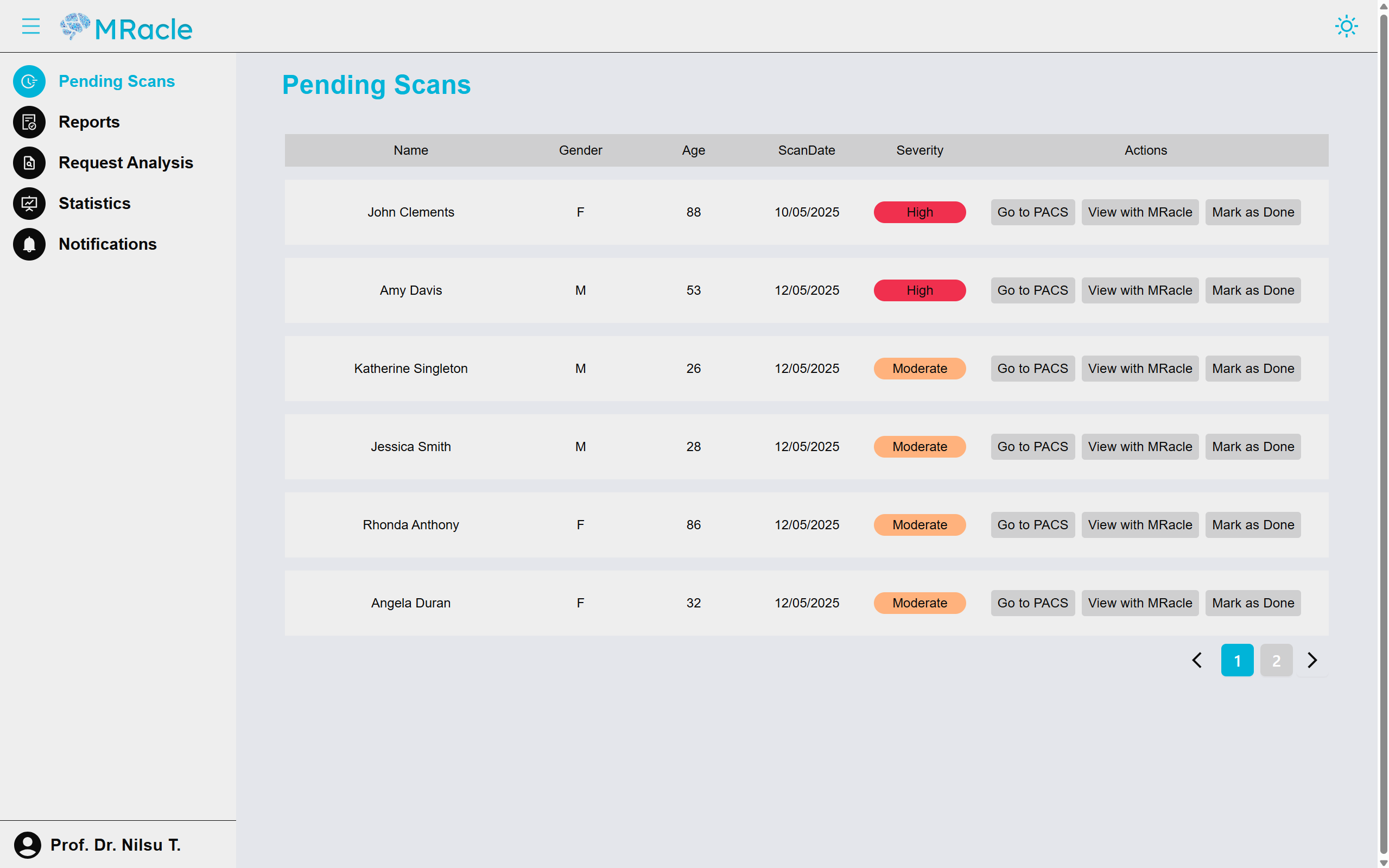Image resolution: width=1389 pixels, height=868 pixels.
Task: Open page 2 of pending scans
Action: [x=1276, y=660]
